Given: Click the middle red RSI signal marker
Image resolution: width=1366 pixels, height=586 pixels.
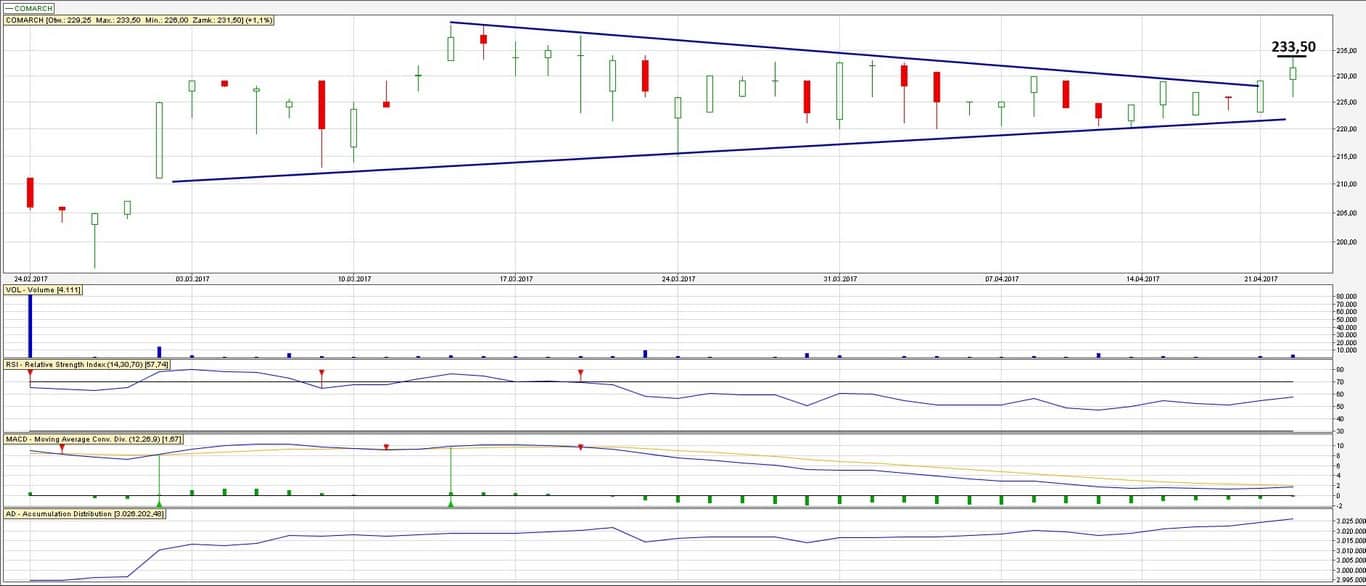Looking at the screenshot, I should point(321,373).
